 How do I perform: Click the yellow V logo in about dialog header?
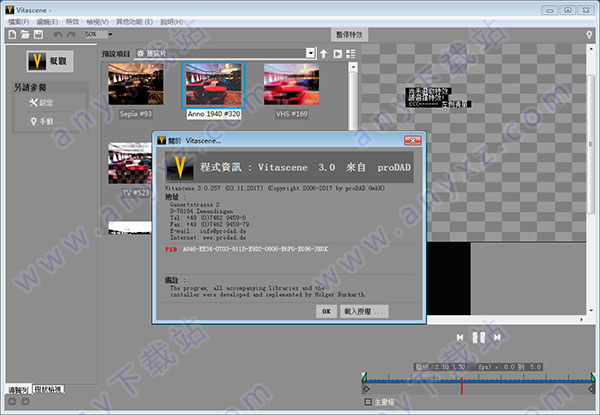tap(180, 168)
